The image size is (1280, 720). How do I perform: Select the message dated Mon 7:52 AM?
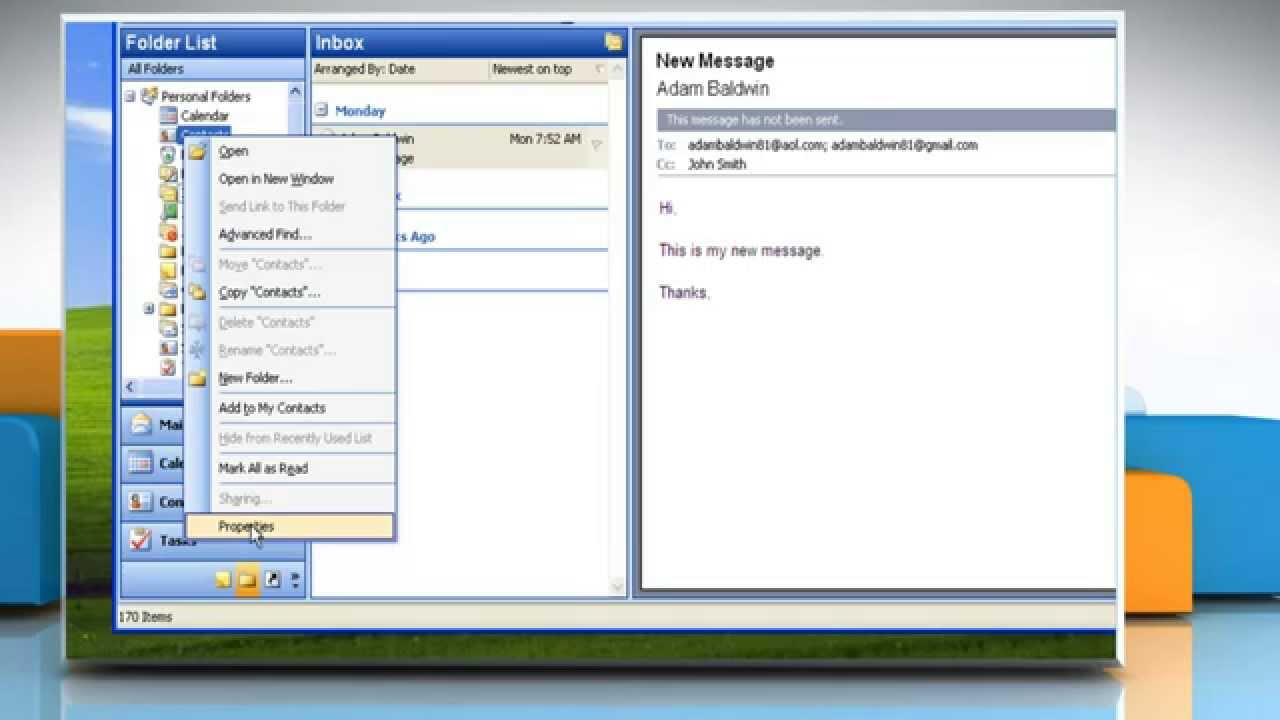coord(460,148)
